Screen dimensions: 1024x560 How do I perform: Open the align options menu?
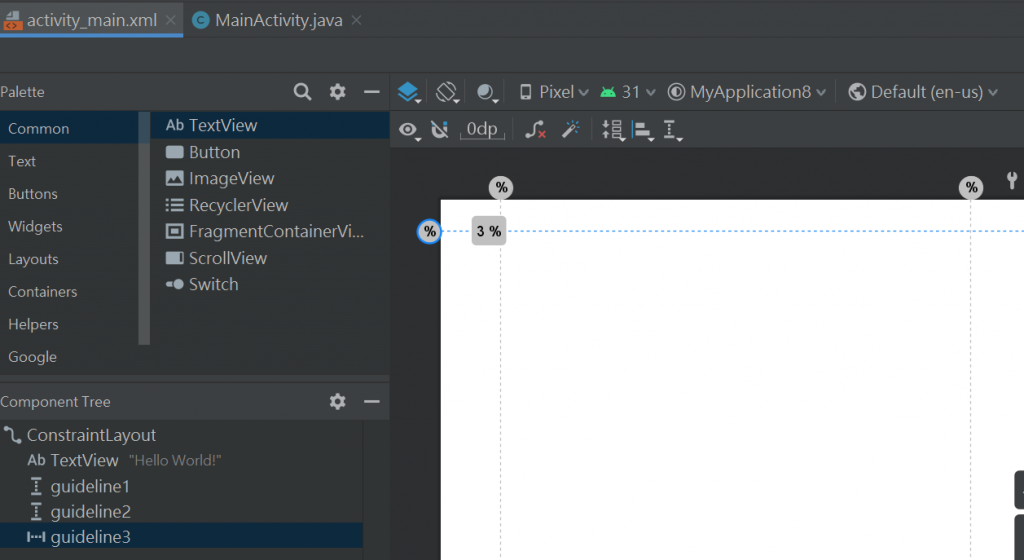pos(643,131)
